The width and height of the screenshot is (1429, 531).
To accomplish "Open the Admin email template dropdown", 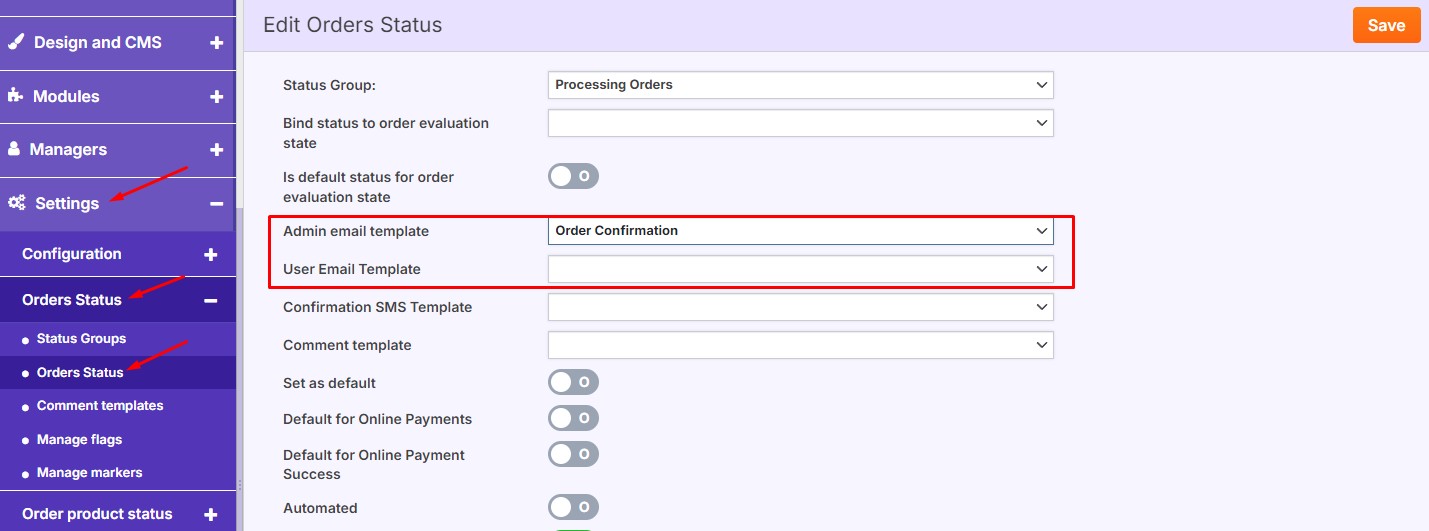I will (x=800, y=231).
